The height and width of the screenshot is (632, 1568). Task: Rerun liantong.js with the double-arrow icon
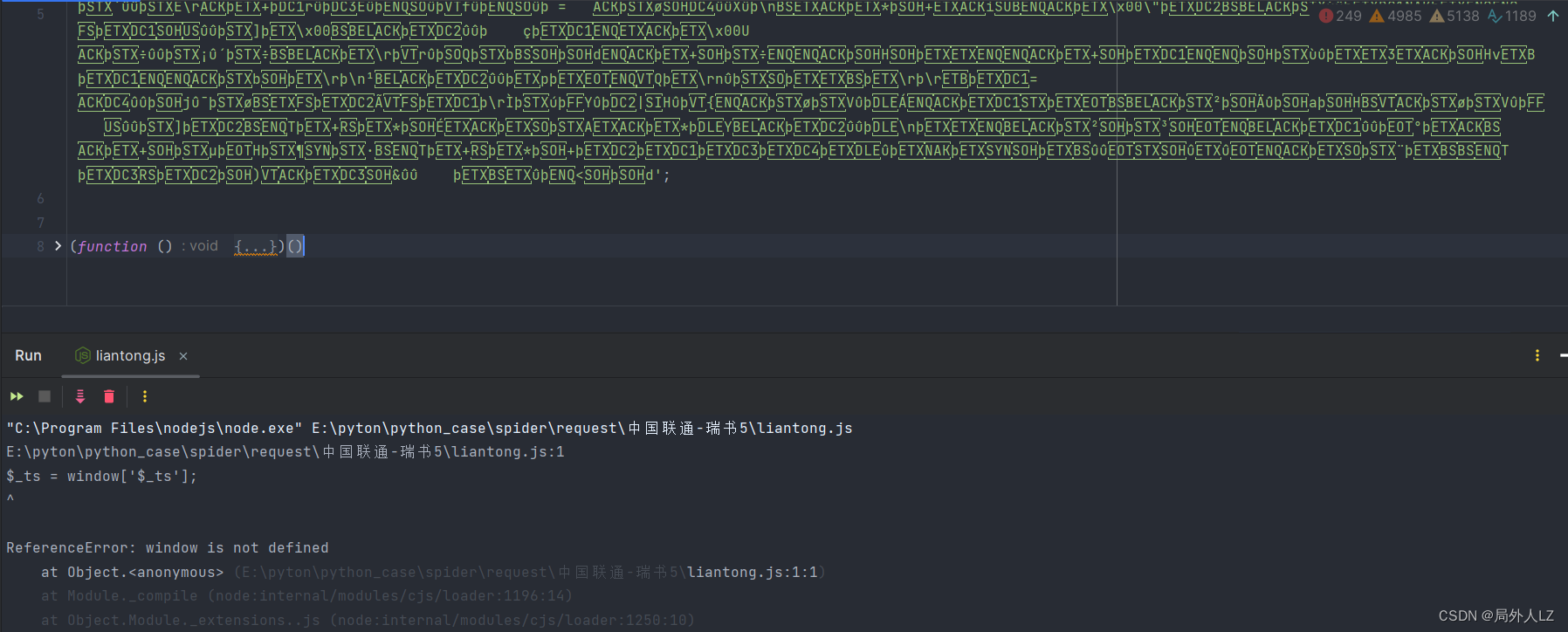click(x=17, y=396)
